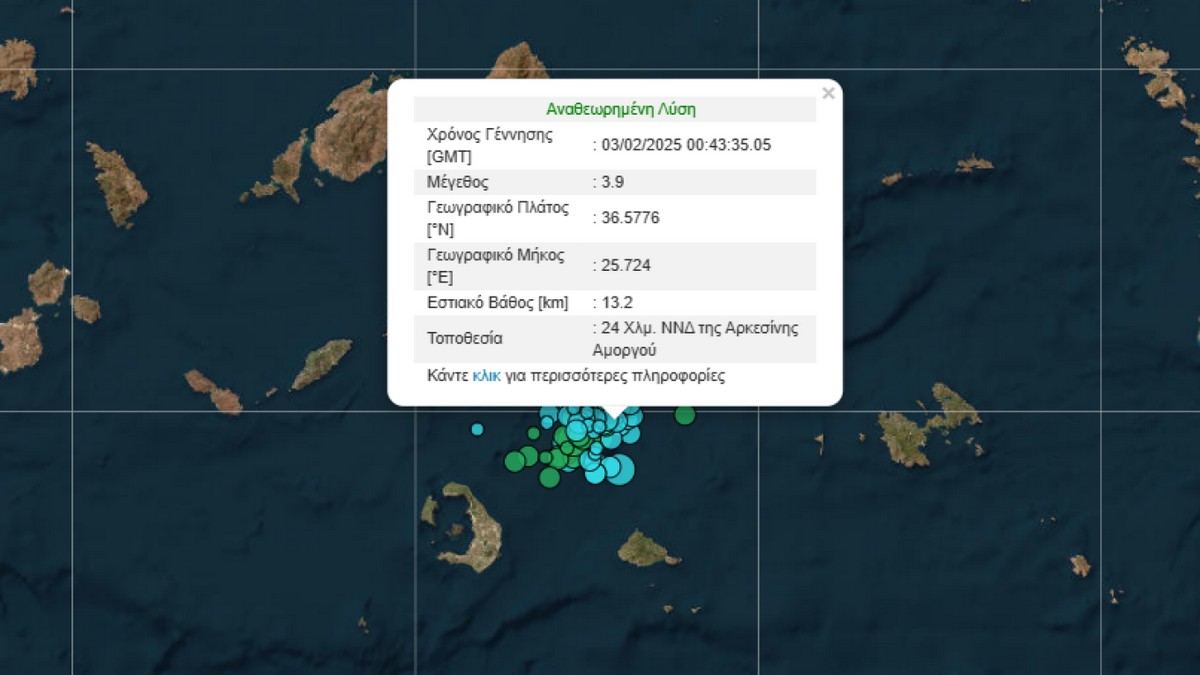Click the location text mentioning Αρκεσίνης Αμοργού
Image resolution: width=1200 pixels, height=675 pixels.
(698, 338)
